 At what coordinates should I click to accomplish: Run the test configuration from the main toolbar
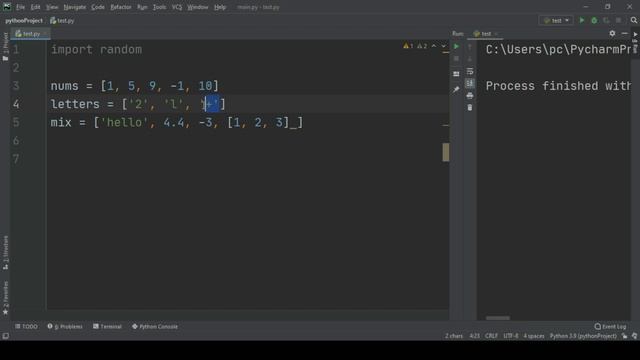pyautogui.click(x=582, y=20)
